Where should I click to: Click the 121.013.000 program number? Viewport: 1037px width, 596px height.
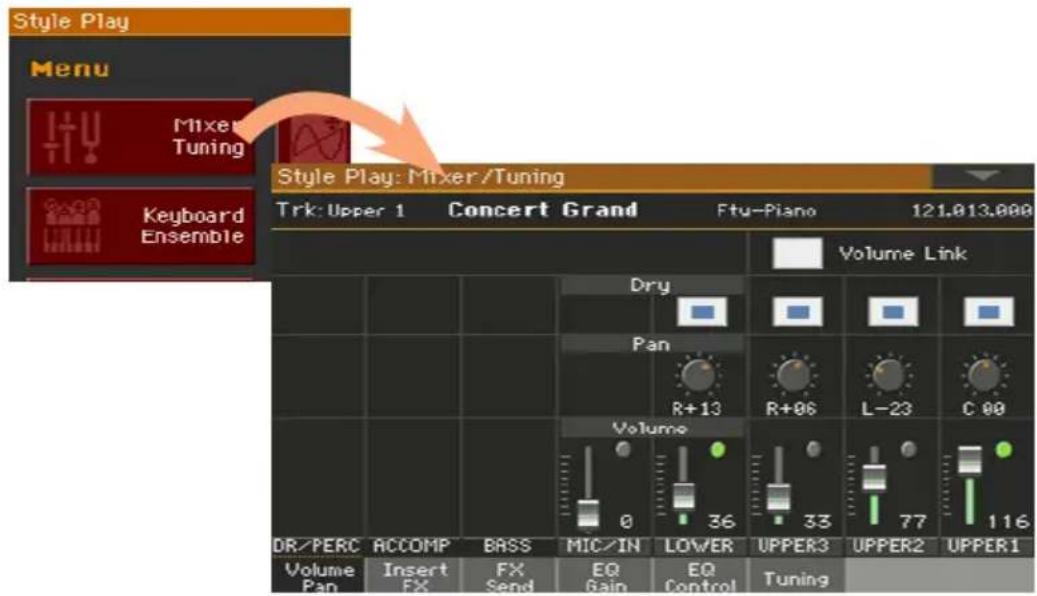pos(972,211)
